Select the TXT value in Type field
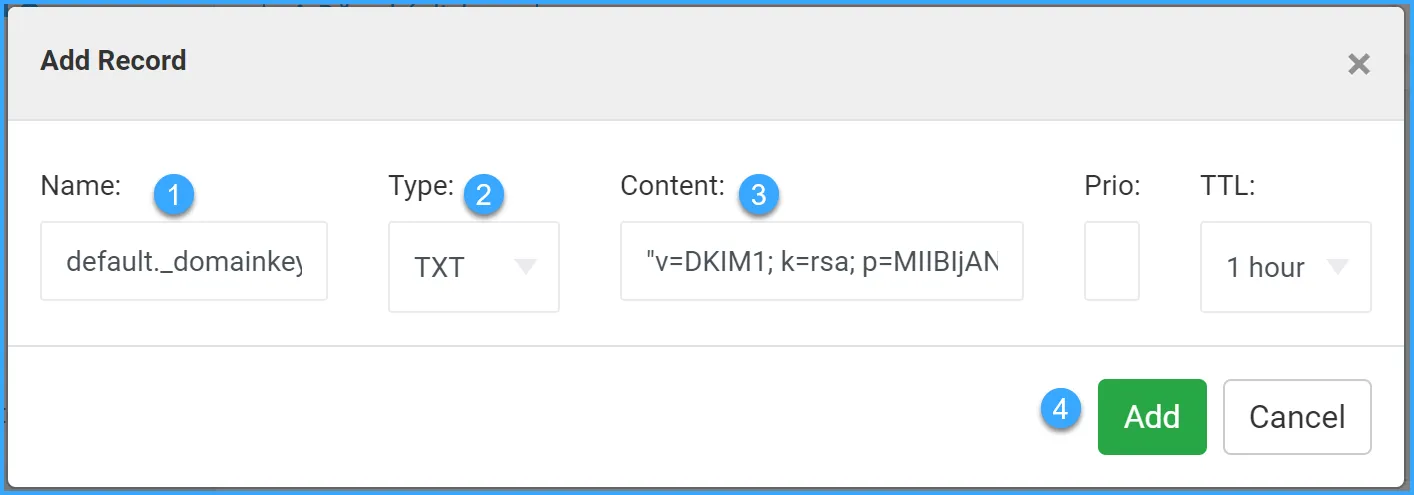 439,268
